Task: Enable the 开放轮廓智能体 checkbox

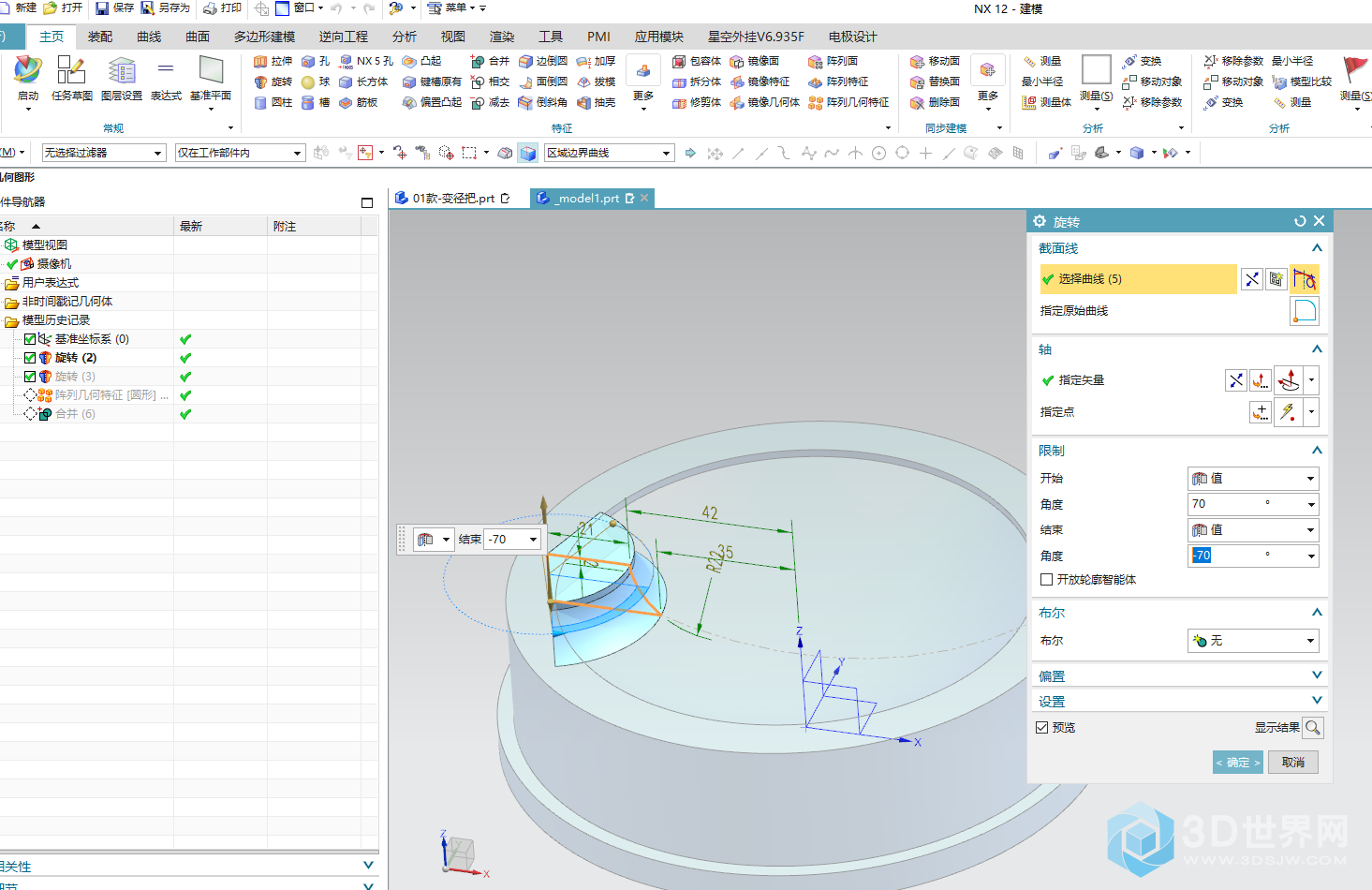Action: (1046, 580)
